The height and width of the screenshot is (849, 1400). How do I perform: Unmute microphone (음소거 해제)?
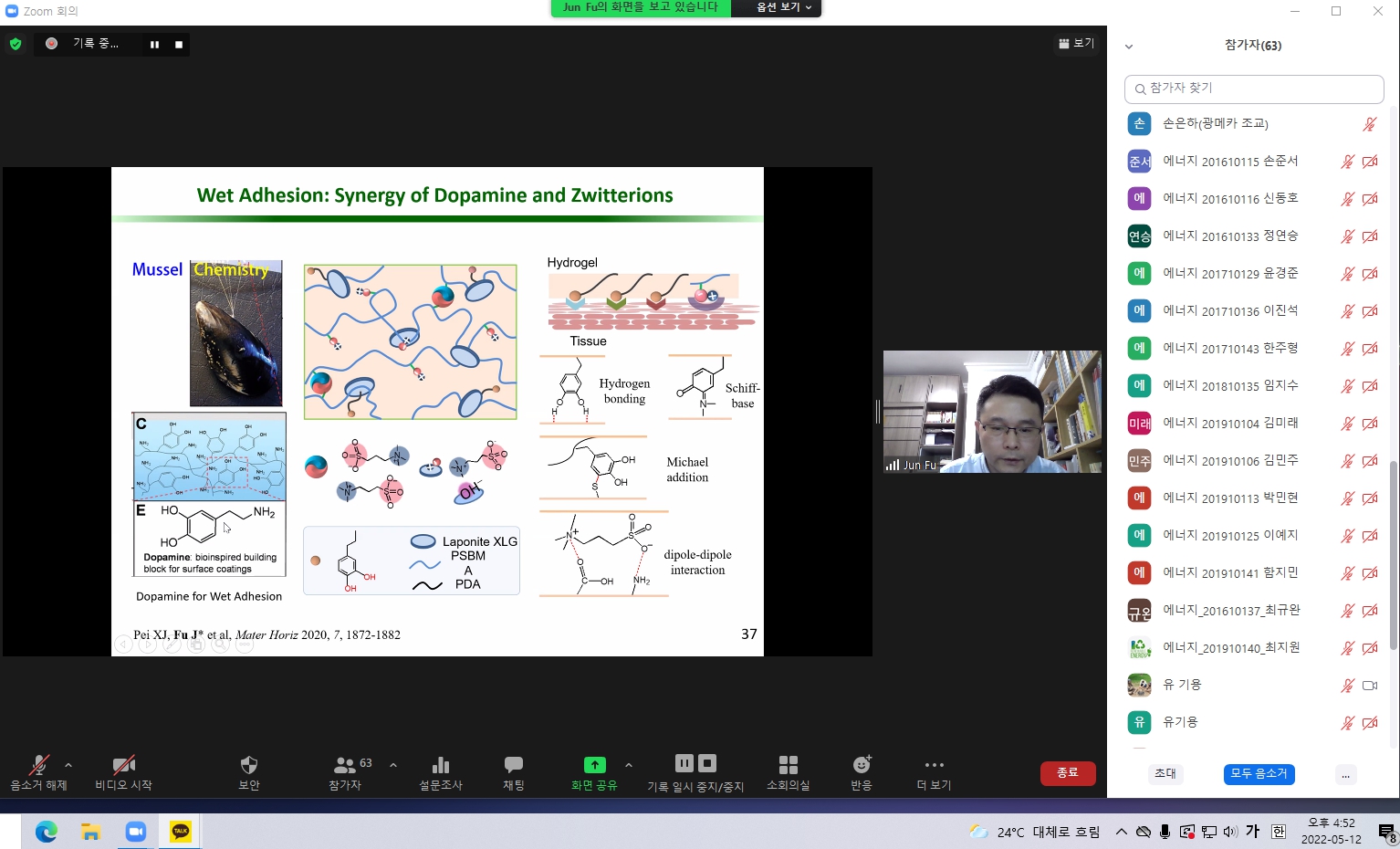tap(38, 765)
